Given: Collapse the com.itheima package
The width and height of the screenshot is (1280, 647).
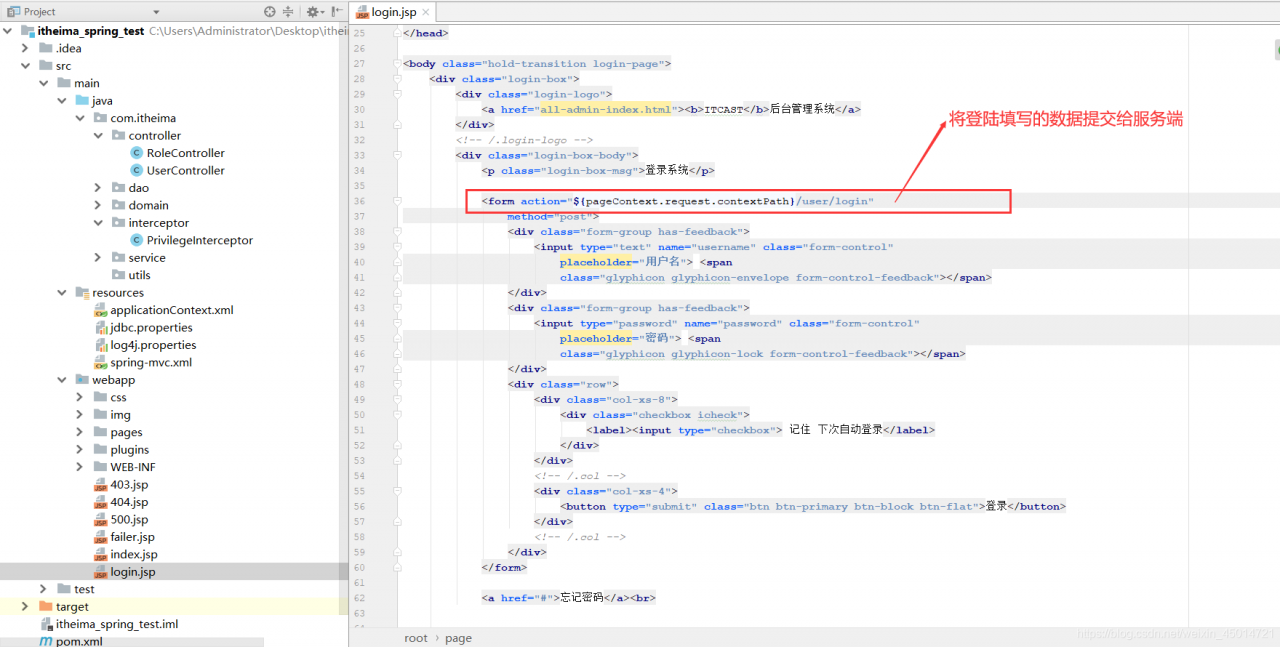Looking at the screenshot, I should tap(79, 118).
